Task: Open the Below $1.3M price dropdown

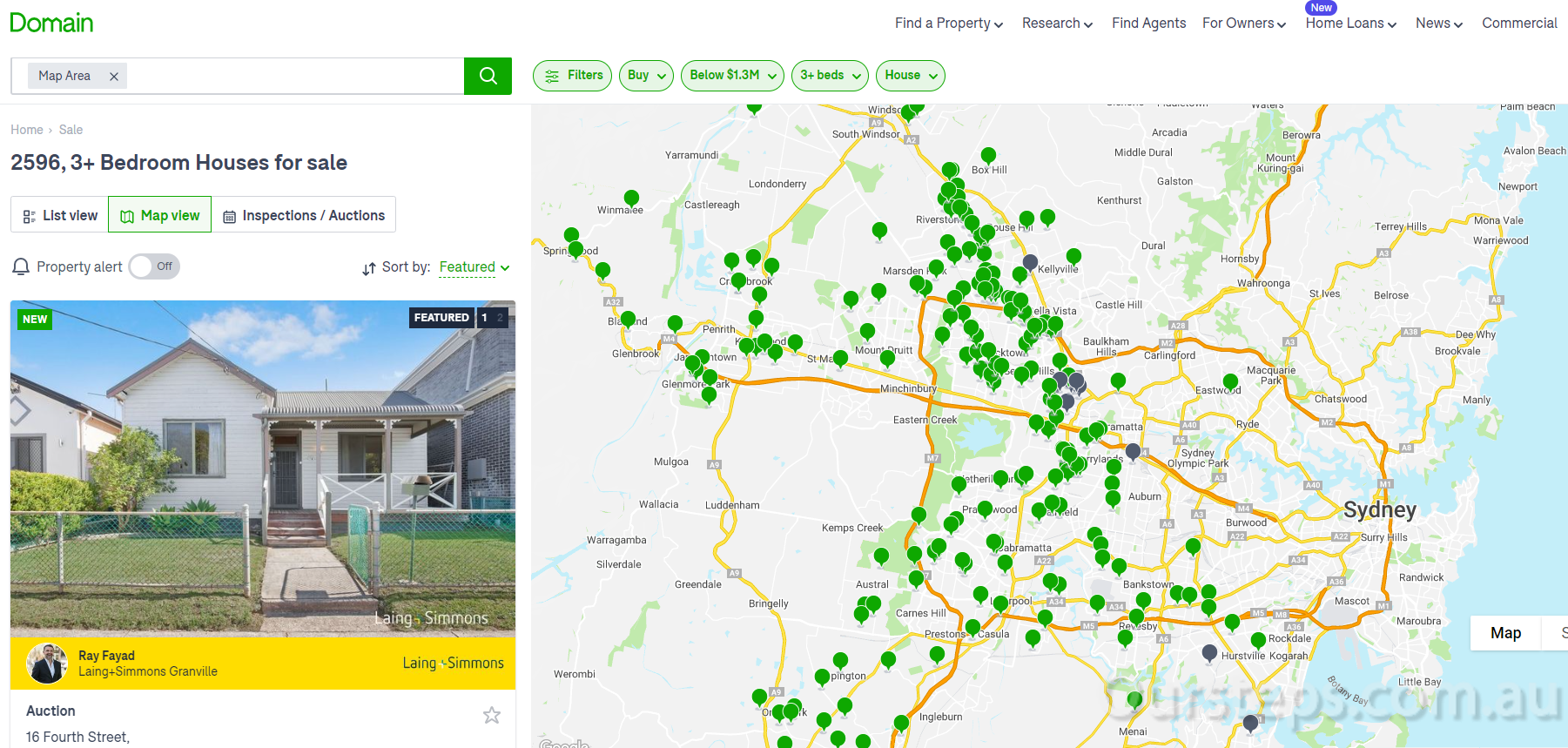Action: 732,76
